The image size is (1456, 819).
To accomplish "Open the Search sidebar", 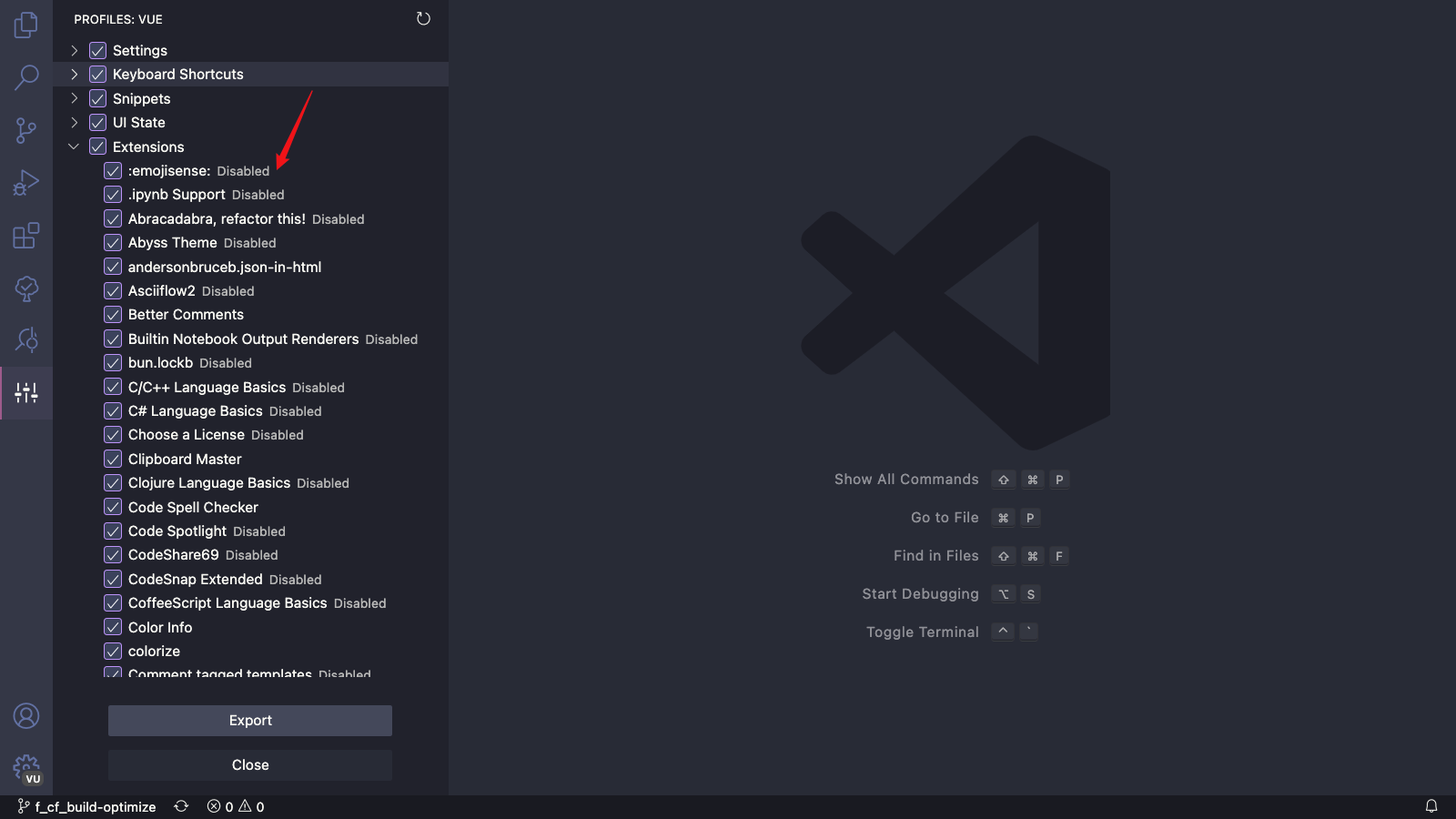I will point(25,78).
